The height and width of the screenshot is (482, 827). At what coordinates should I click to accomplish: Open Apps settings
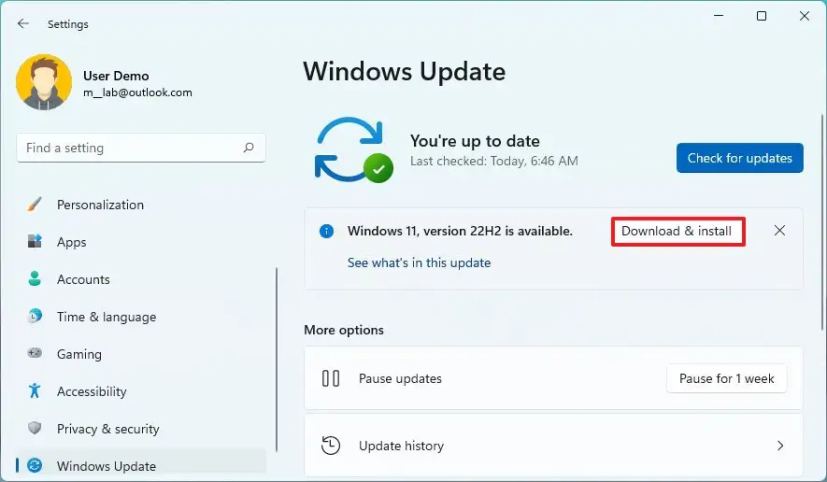(x=72, y=242)
